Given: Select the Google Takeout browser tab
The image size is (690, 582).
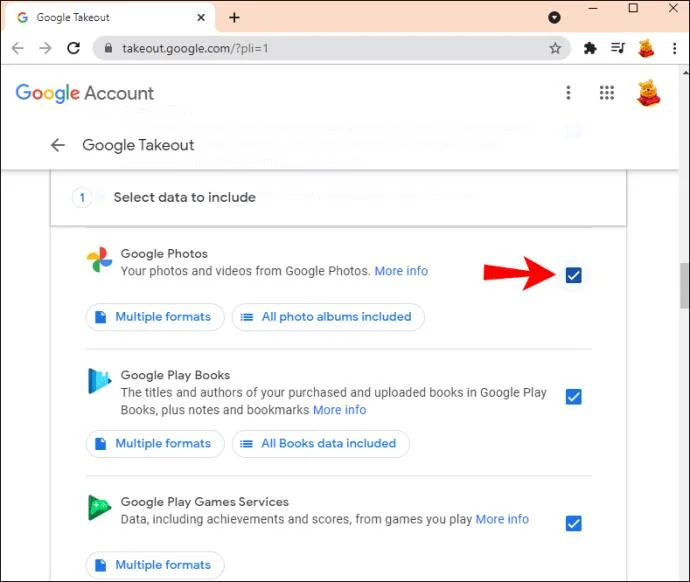Looking at the screenshot, I should (108, 17).
